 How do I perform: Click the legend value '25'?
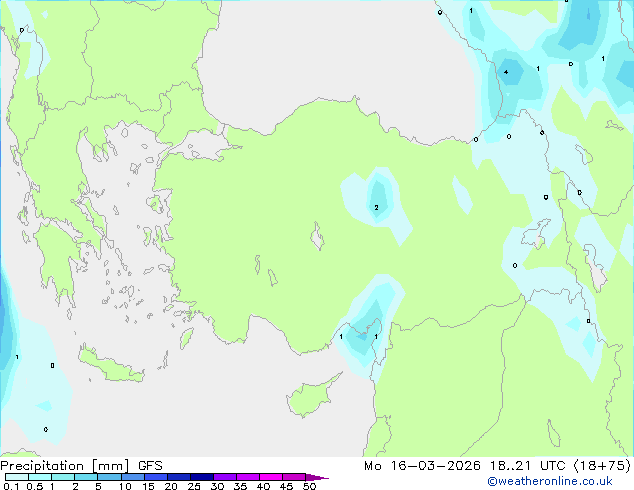pyautogui.click(x=194, y=486)
